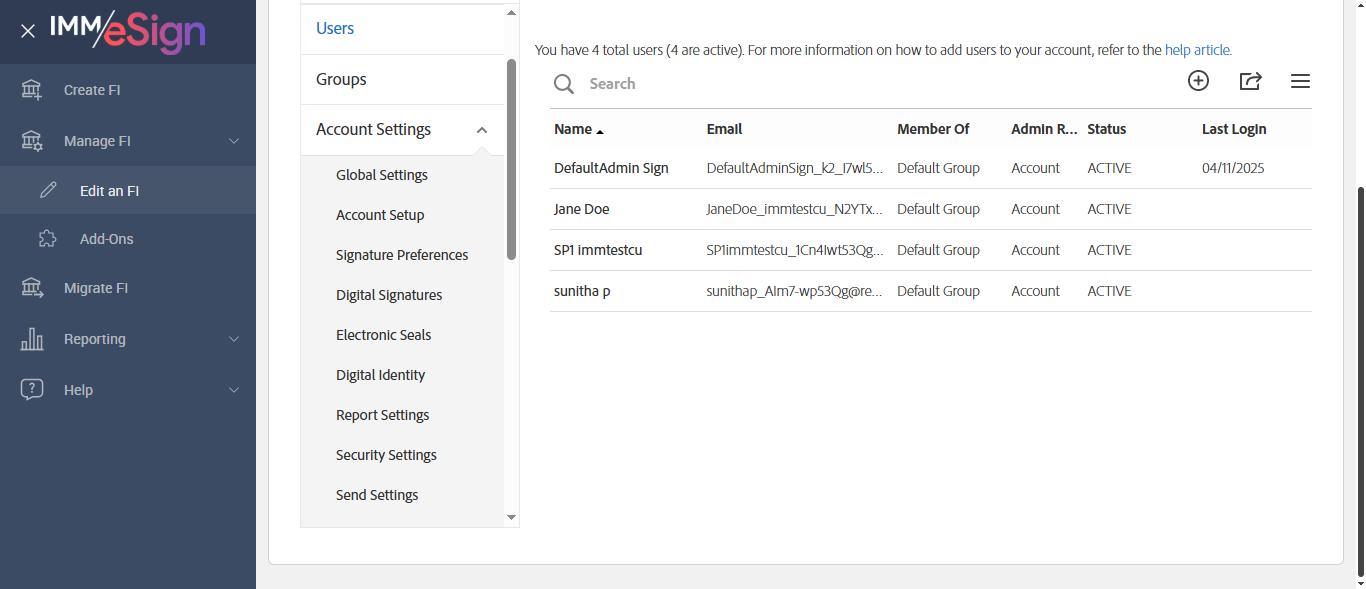Screen dimensions: 1366x589
Task: Click the Add-Ons puzzle icon
Action: pos(47,239)
